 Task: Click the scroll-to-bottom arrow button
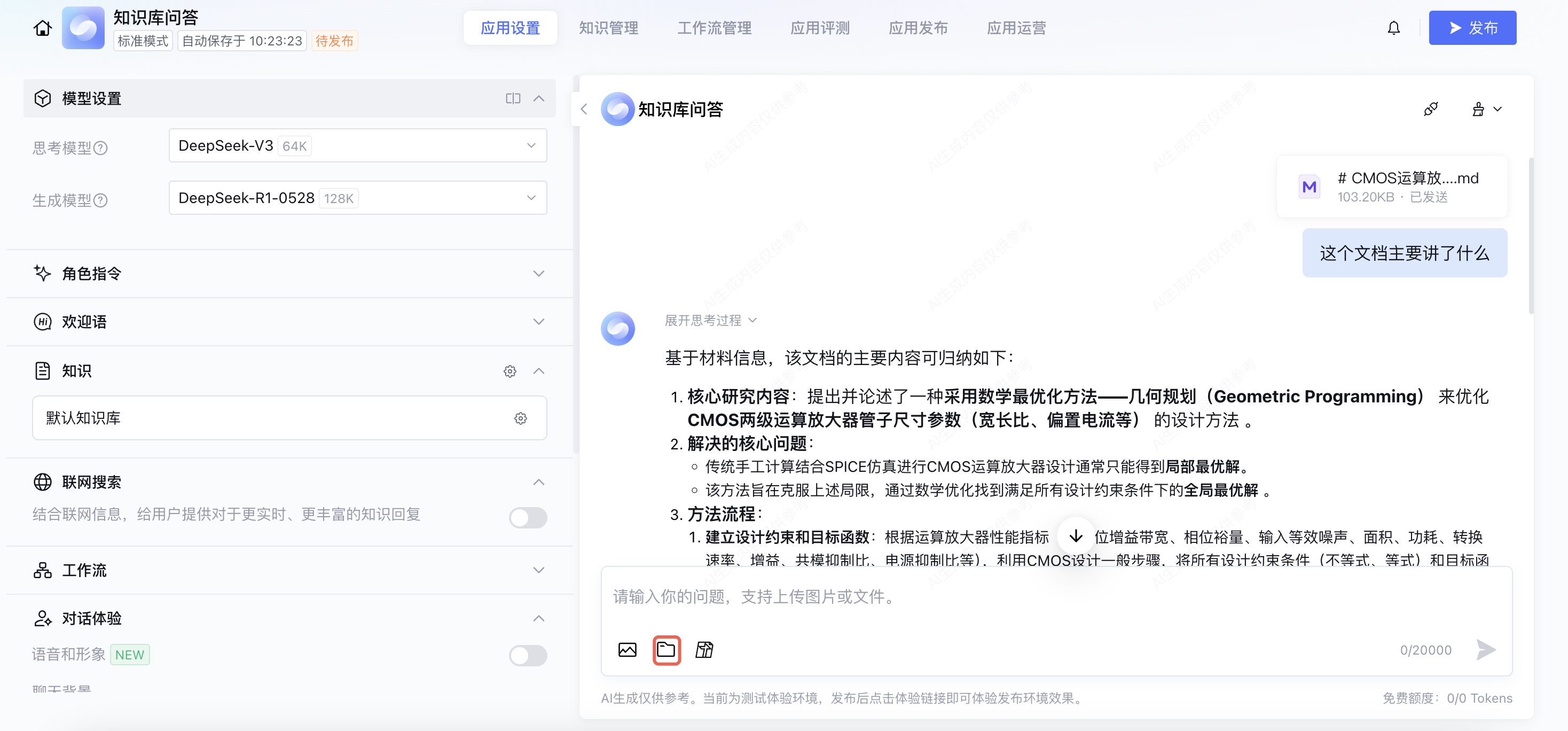[1076, 536]
